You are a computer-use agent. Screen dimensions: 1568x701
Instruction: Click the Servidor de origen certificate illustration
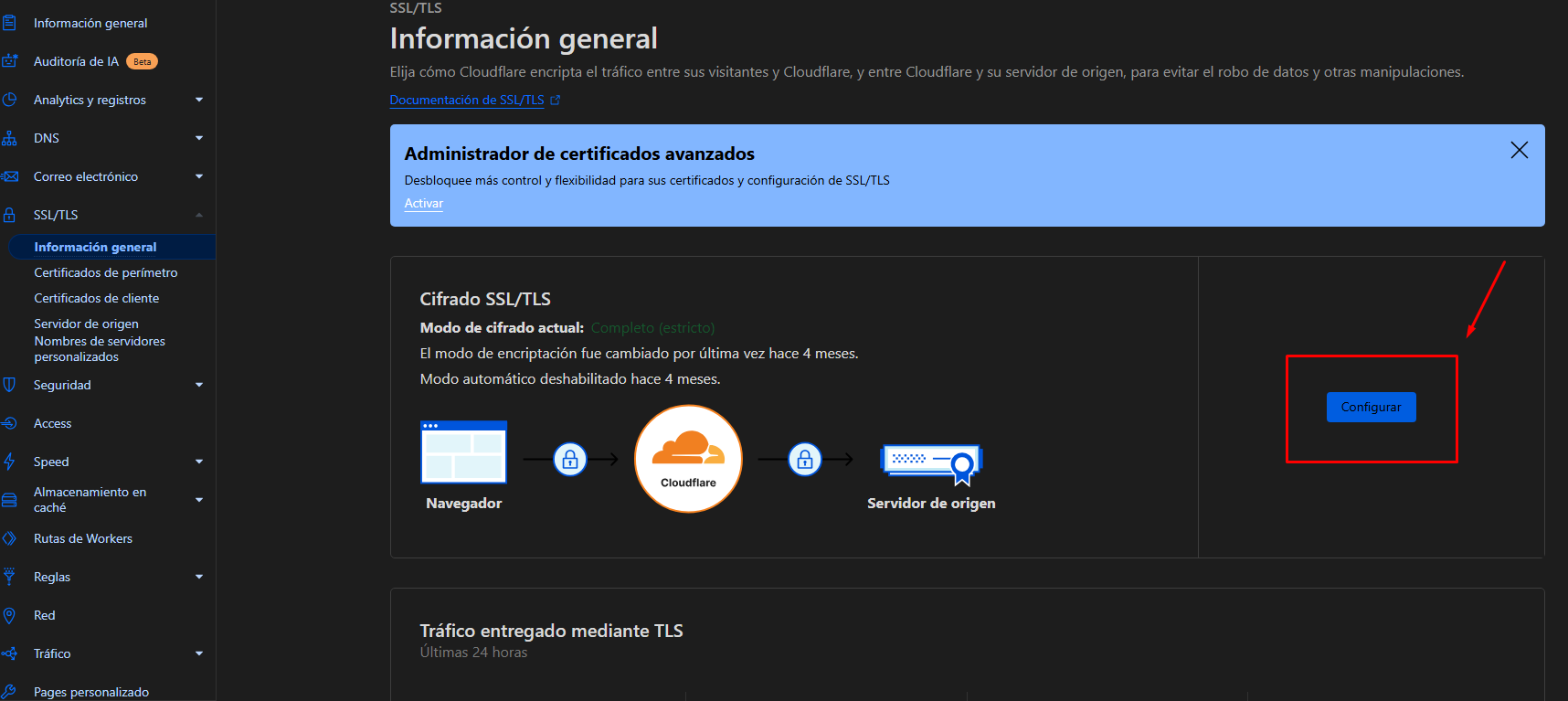click(931, 464)
